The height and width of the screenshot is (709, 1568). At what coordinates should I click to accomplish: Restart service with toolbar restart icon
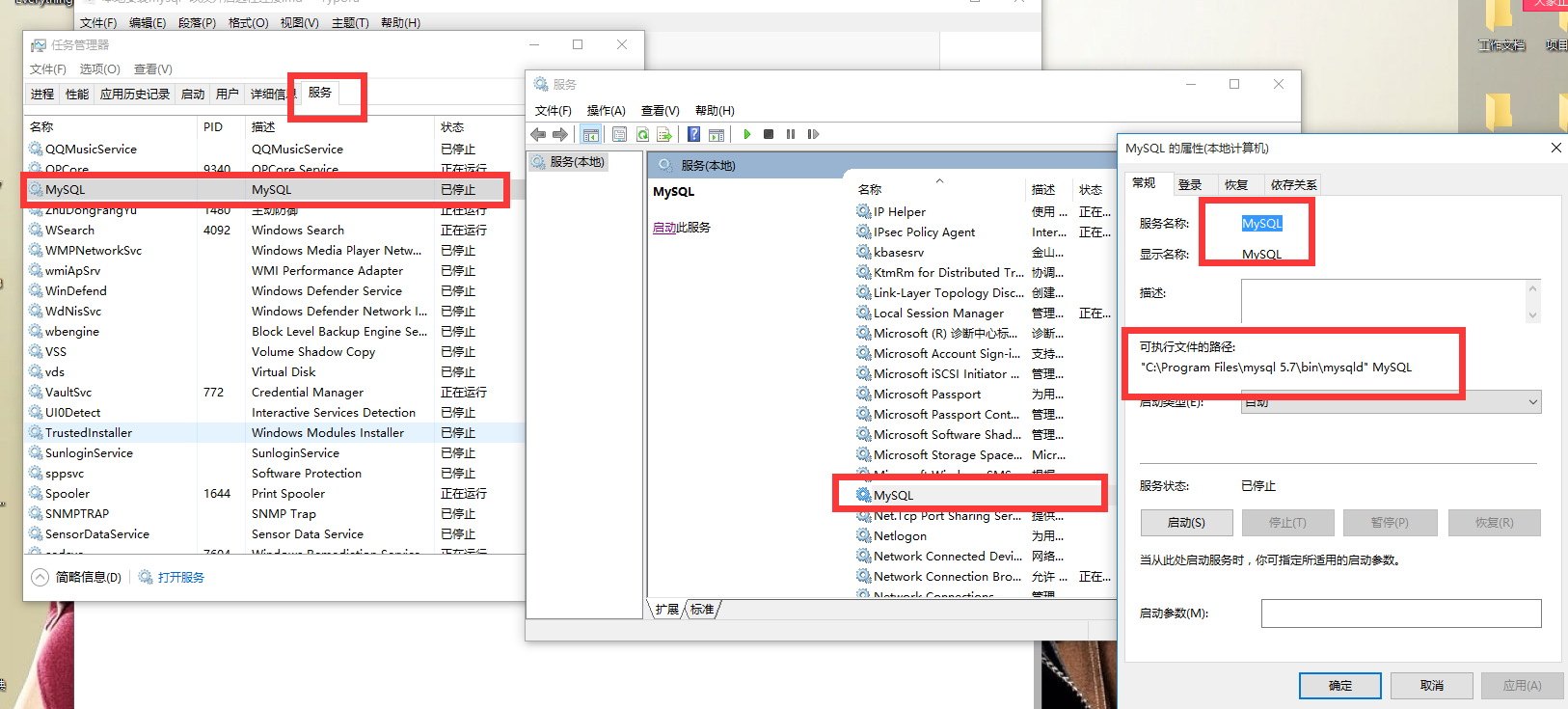[x=813, y=134]
